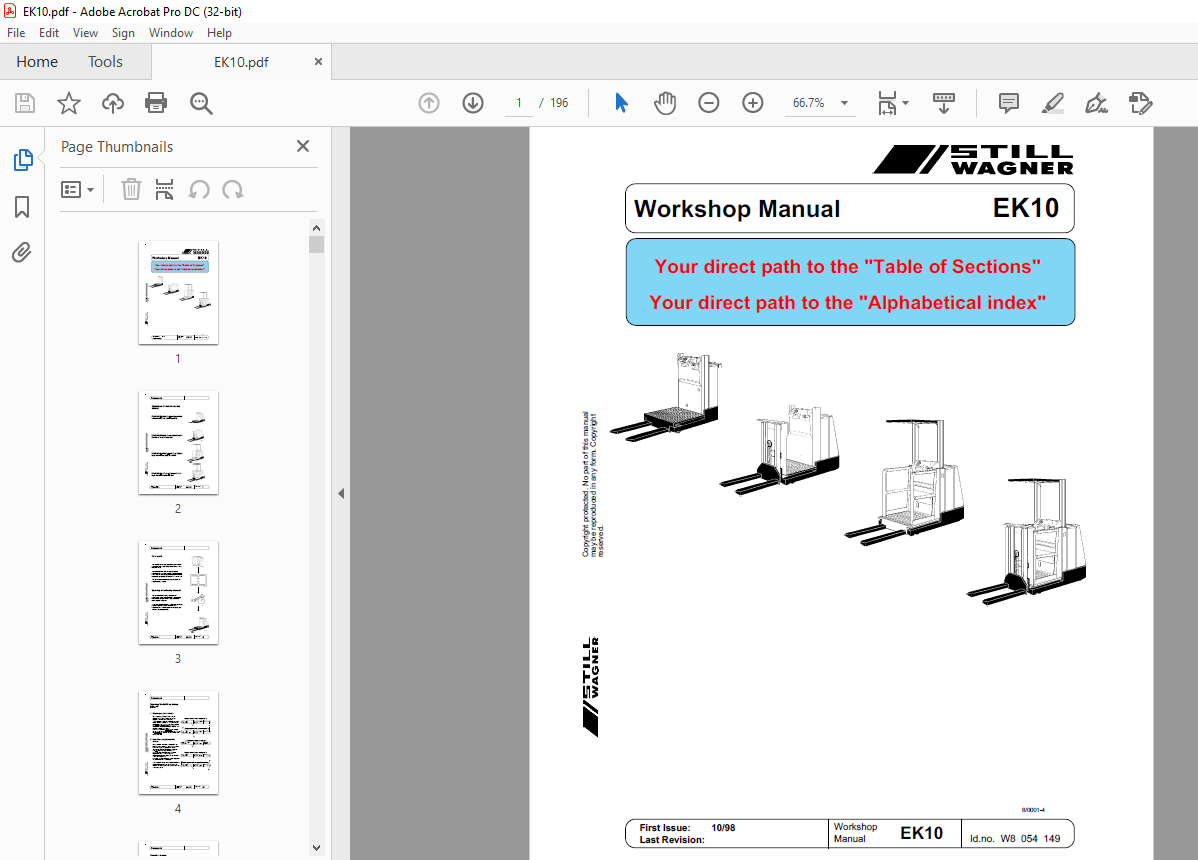The height and width of the screenshot is (860, 1198).
Task: Click the 66.7% zoom value field
Action: pos(808,103)
